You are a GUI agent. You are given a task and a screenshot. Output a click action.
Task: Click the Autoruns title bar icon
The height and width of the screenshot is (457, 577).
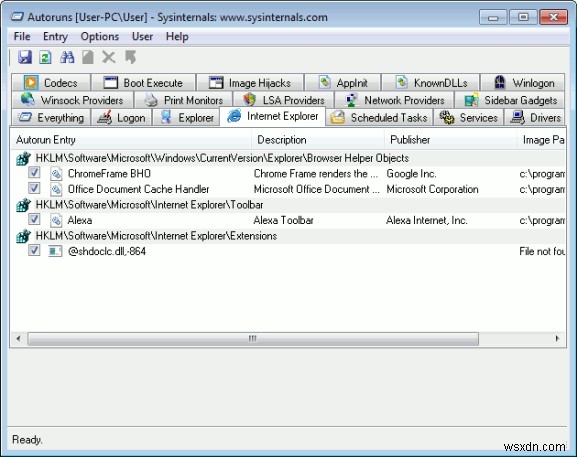17,17
